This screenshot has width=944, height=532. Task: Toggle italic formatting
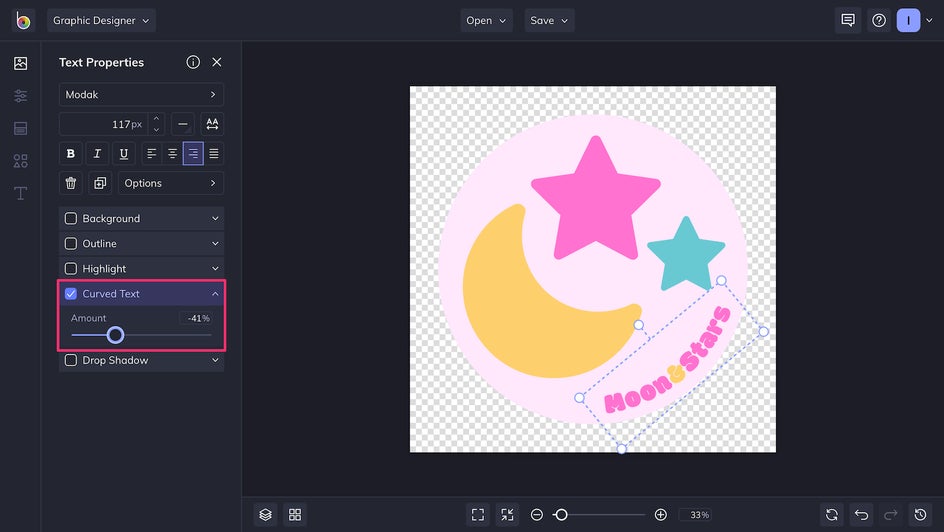(x=97, y=153)
